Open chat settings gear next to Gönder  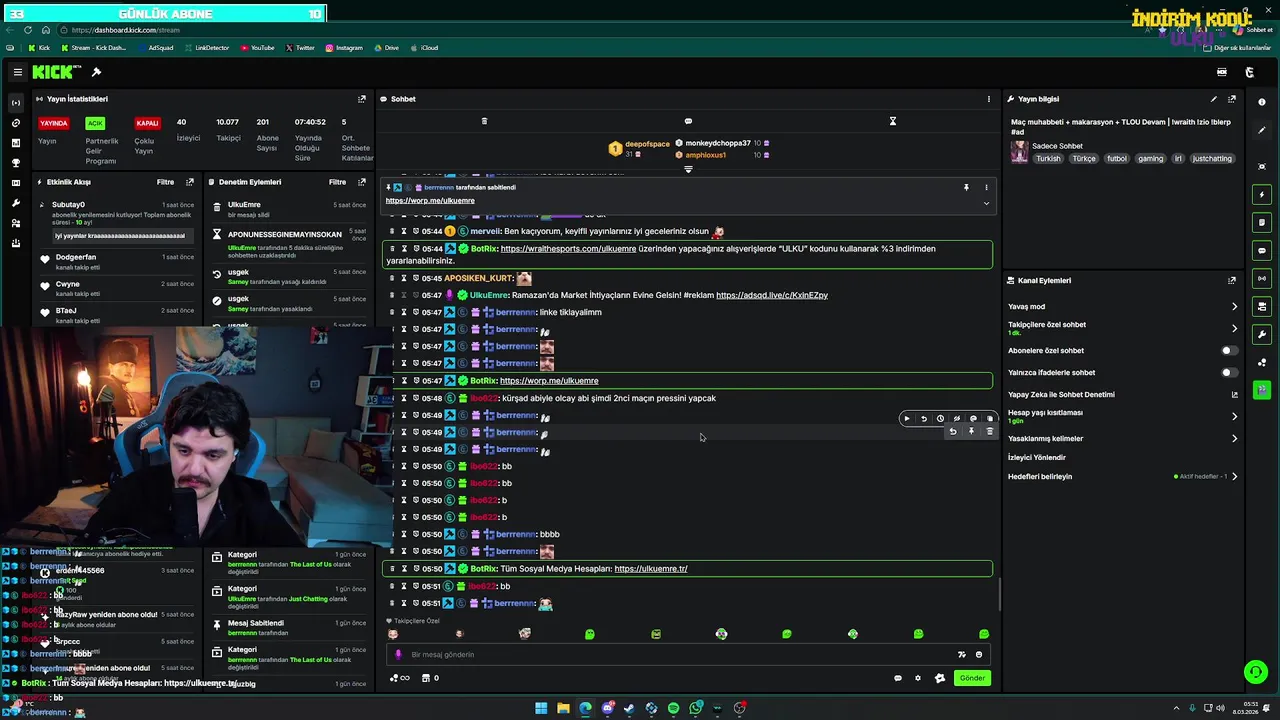point(918,678)
